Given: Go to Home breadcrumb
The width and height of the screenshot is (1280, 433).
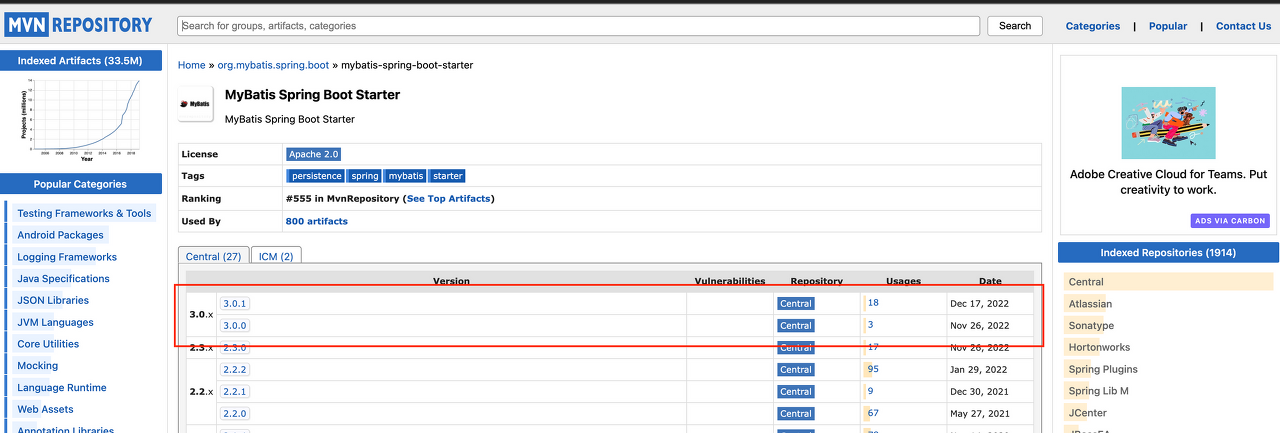Looking at the screenshot, I should 191,65.
